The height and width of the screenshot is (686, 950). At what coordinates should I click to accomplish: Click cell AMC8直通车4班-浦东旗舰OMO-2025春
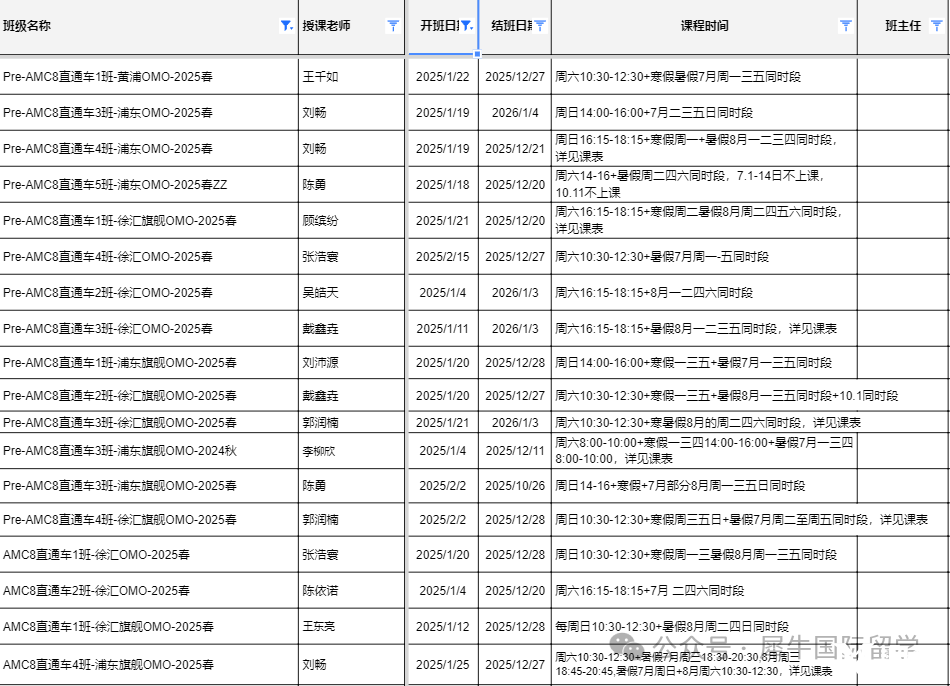coord(148,665)
